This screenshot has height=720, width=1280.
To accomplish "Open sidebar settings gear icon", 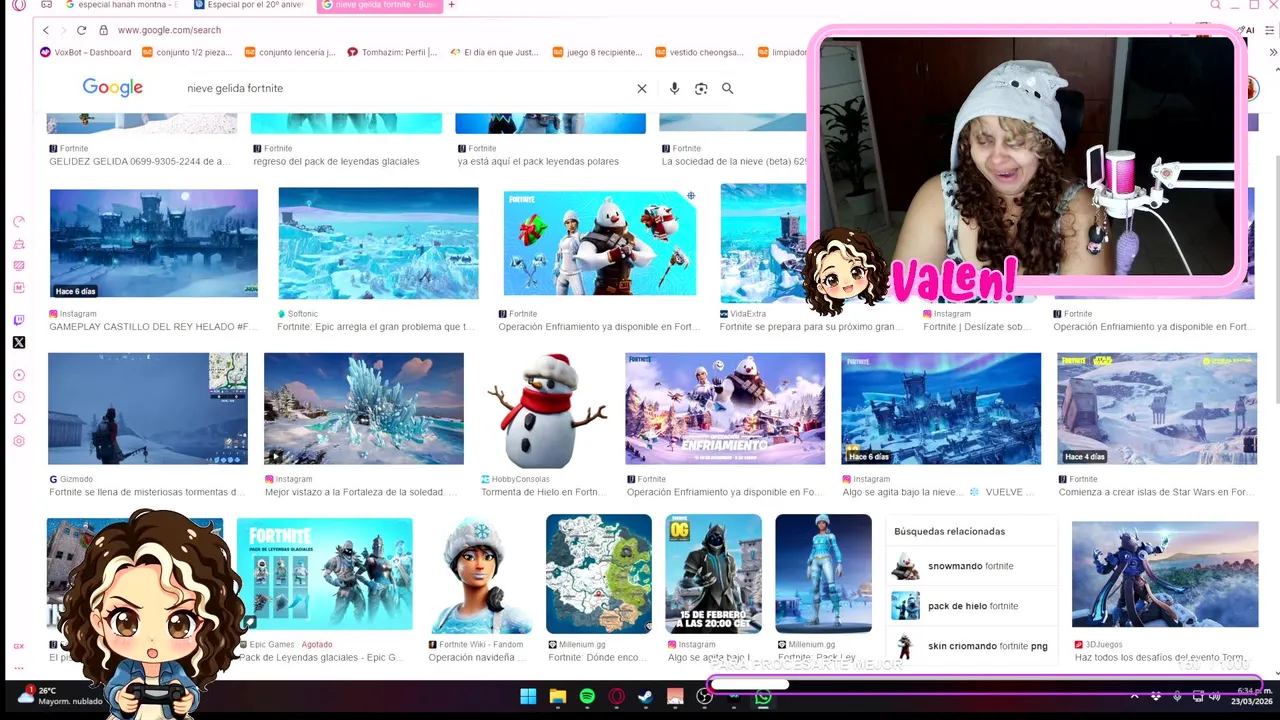I will pyautogui.click(x=19, y=441).
